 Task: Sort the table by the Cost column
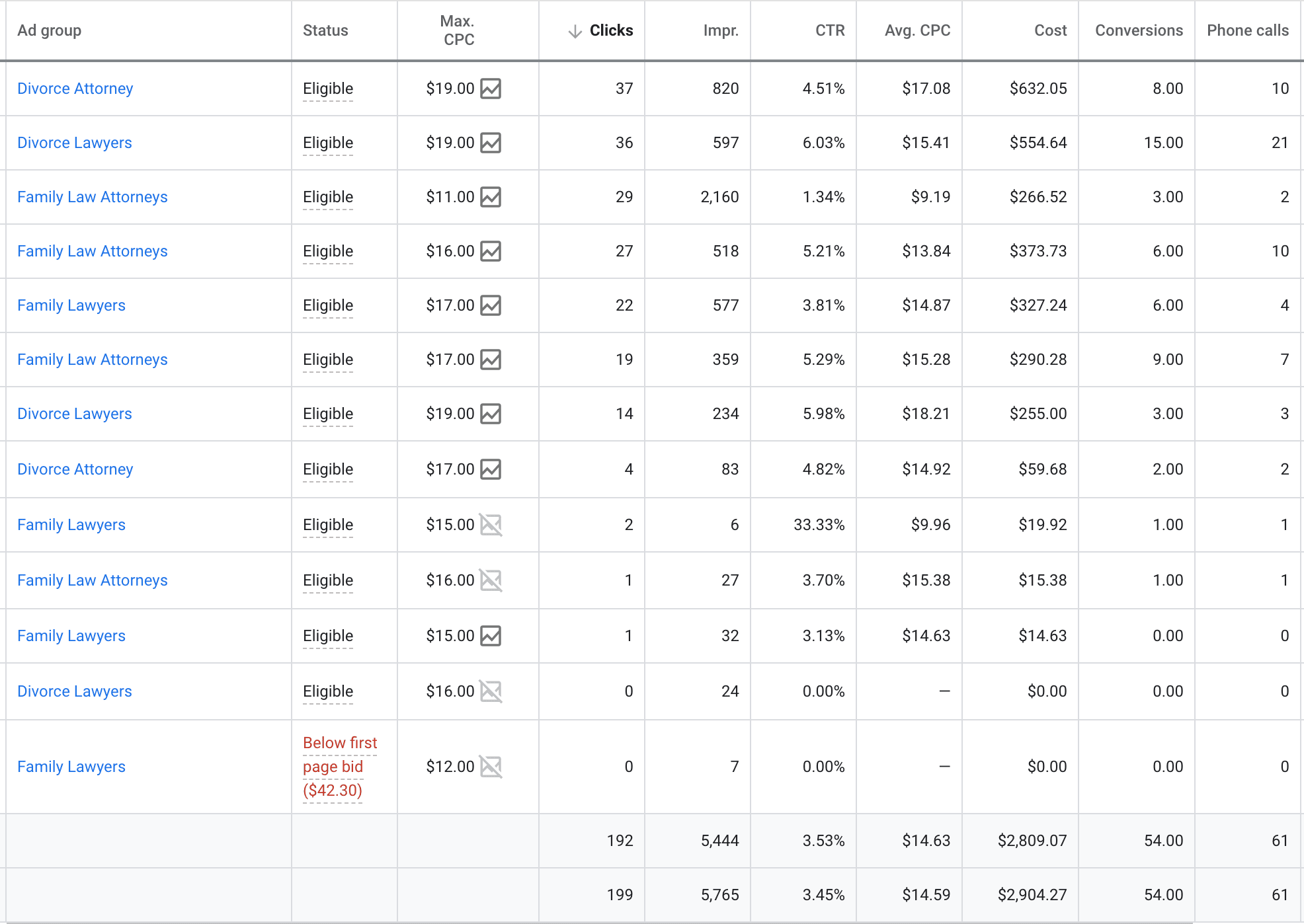(x=1050, y=30)
